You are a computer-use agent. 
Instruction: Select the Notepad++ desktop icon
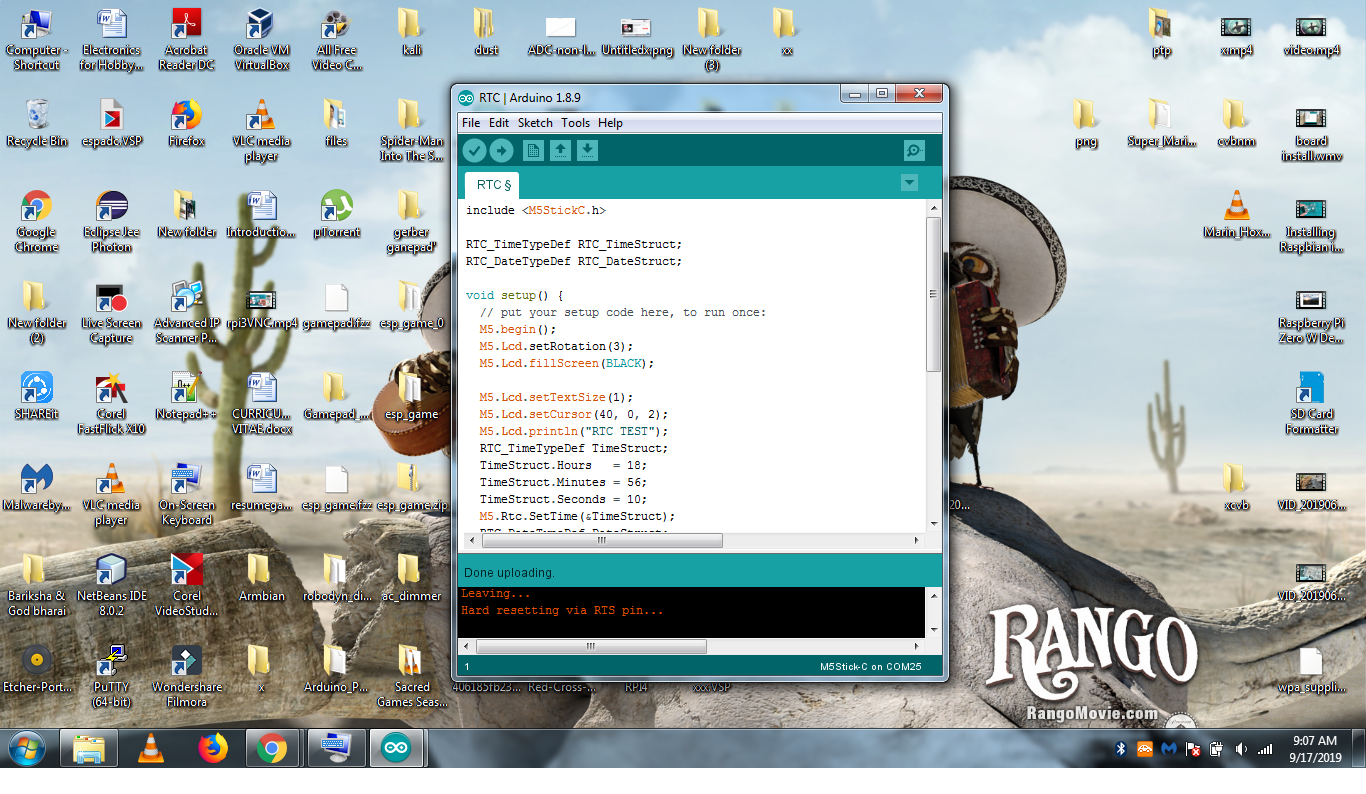(x=186, y=396)
